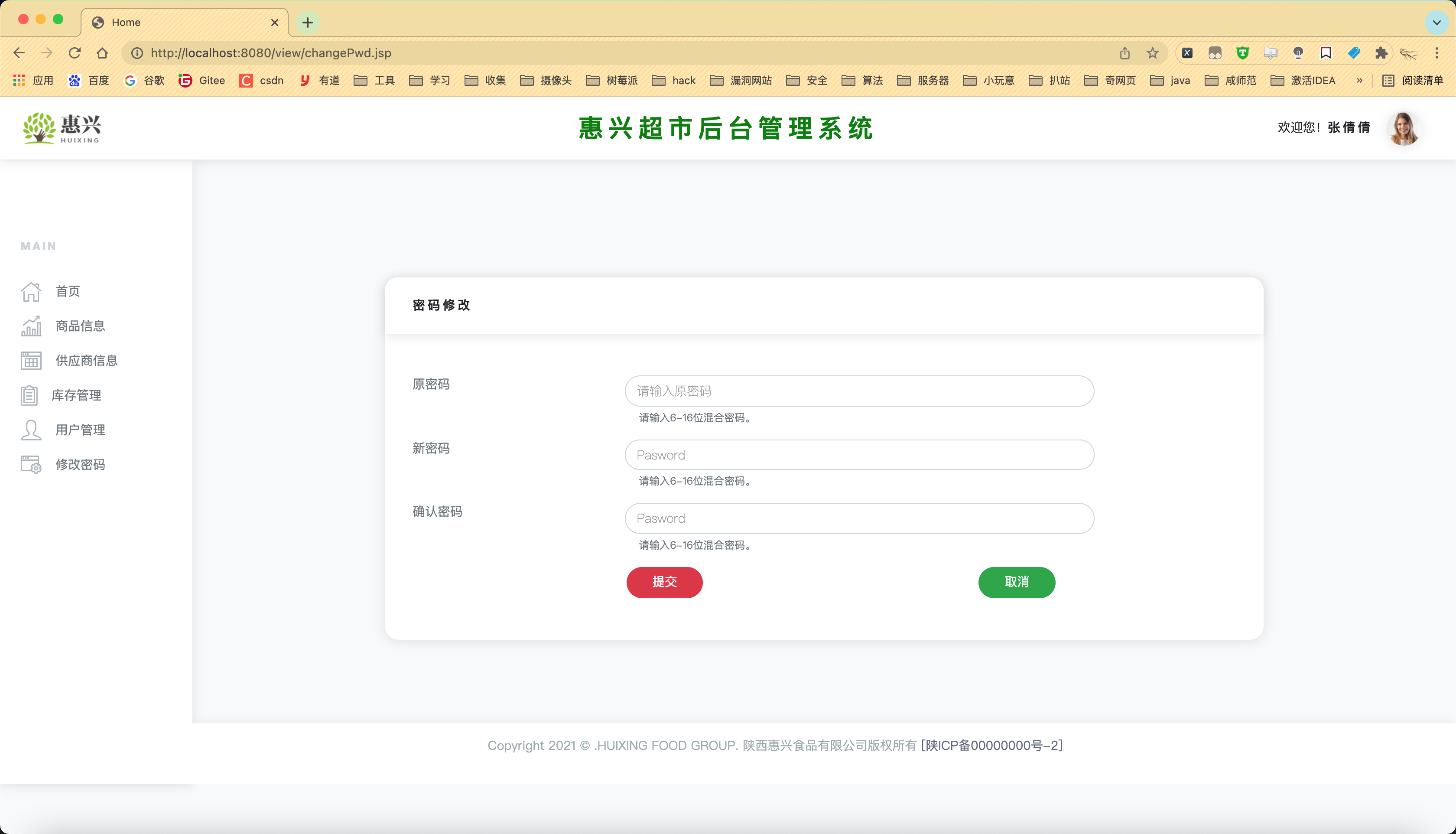Viewport: 1456px width, 834px height.
Task: Submit the form with 提交 button
Action: [x=664, y=582]
